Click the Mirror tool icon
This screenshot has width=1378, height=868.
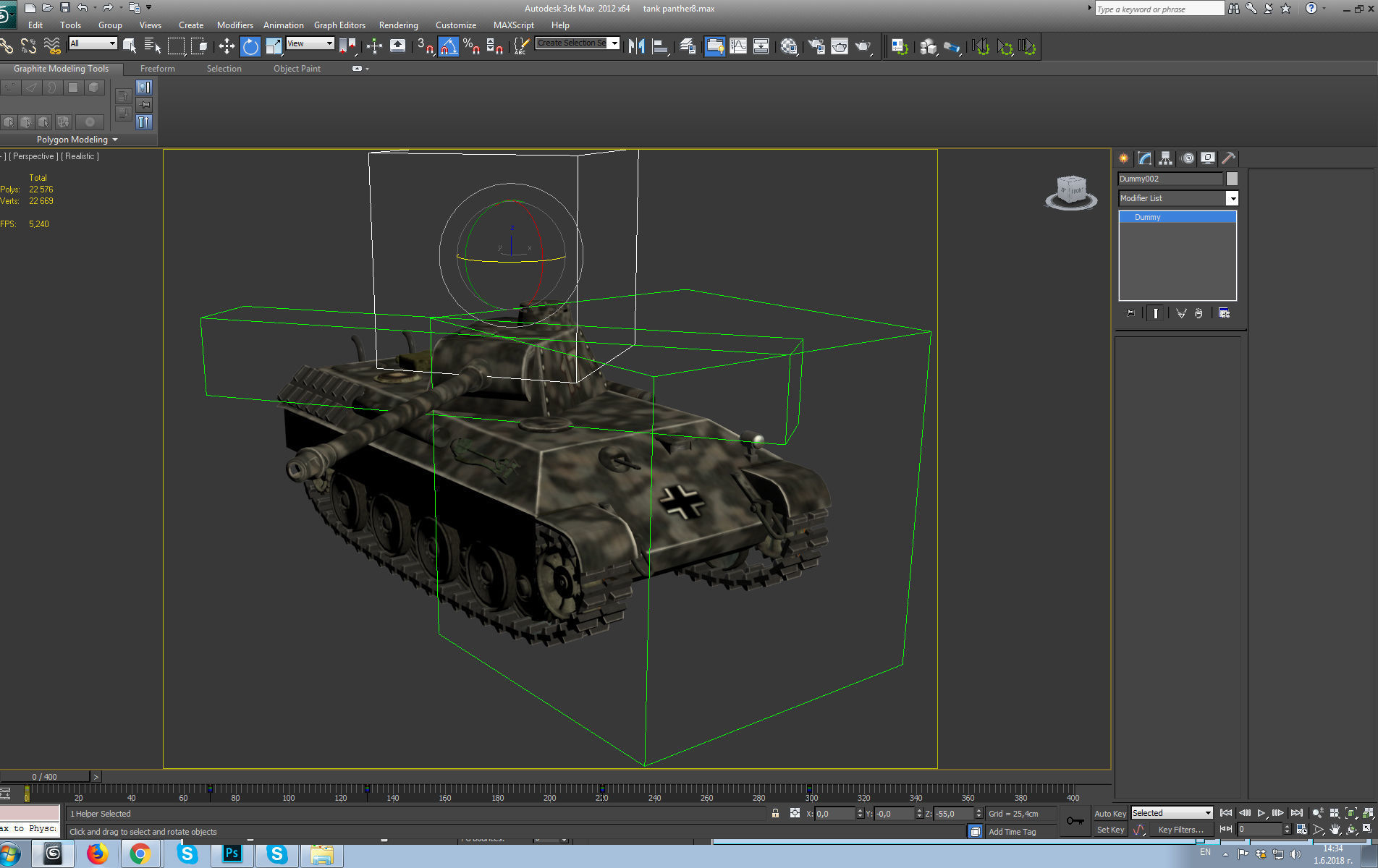click(x=636, y=46)
